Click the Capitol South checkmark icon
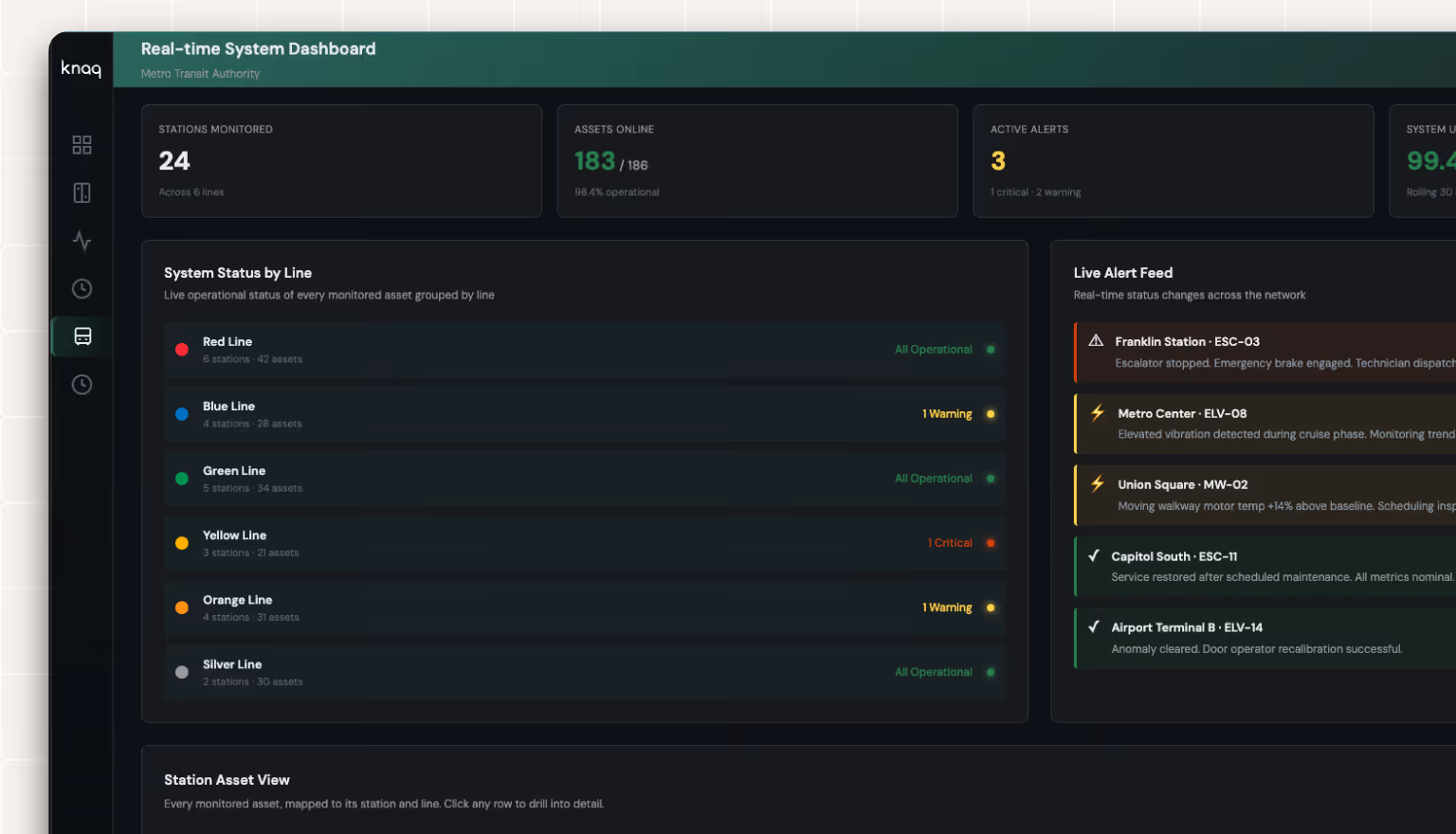This screenshot has height=834, width=1456. coord(1094,555)
